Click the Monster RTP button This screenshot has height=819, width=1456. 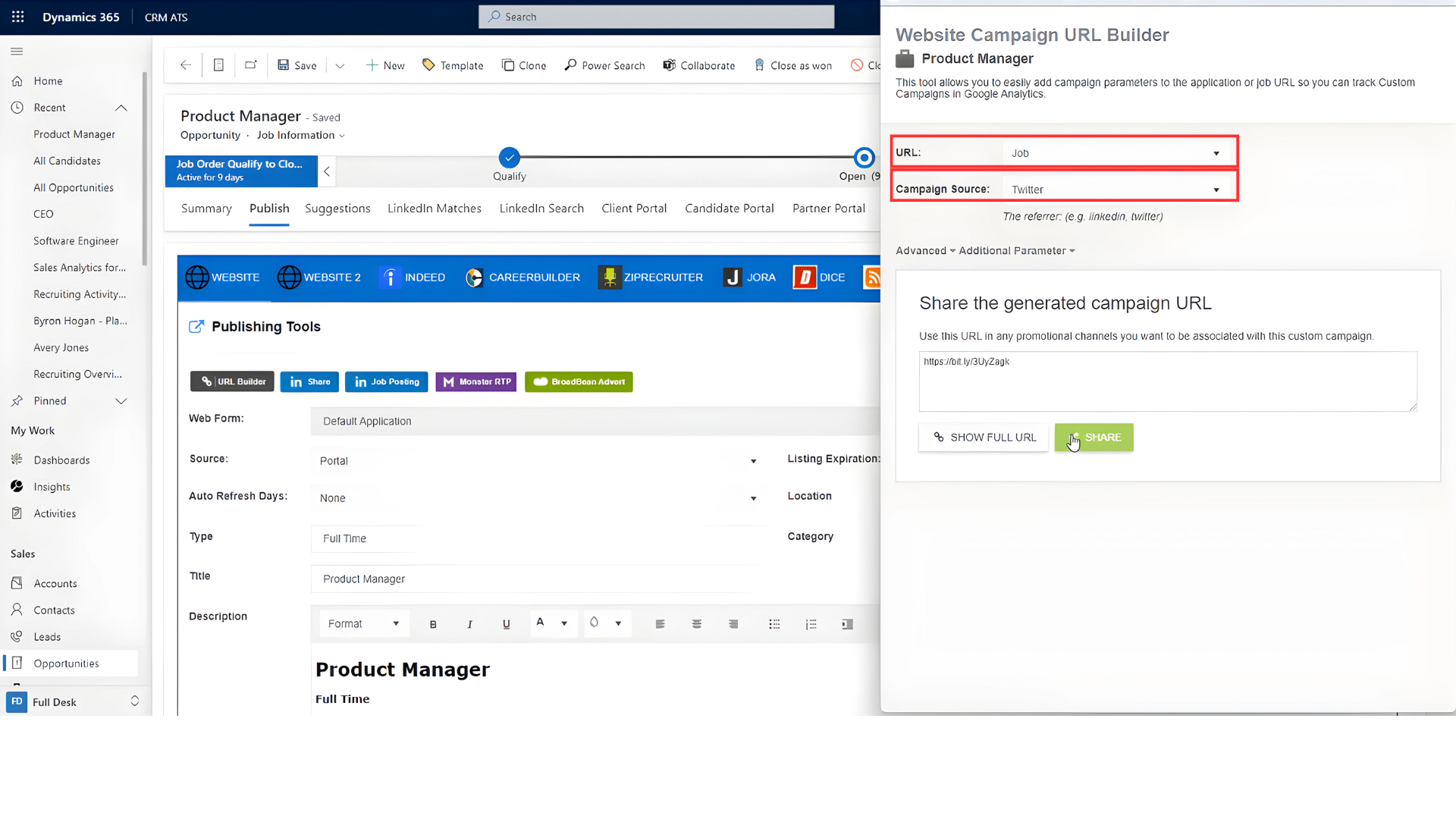pos(476,382)
